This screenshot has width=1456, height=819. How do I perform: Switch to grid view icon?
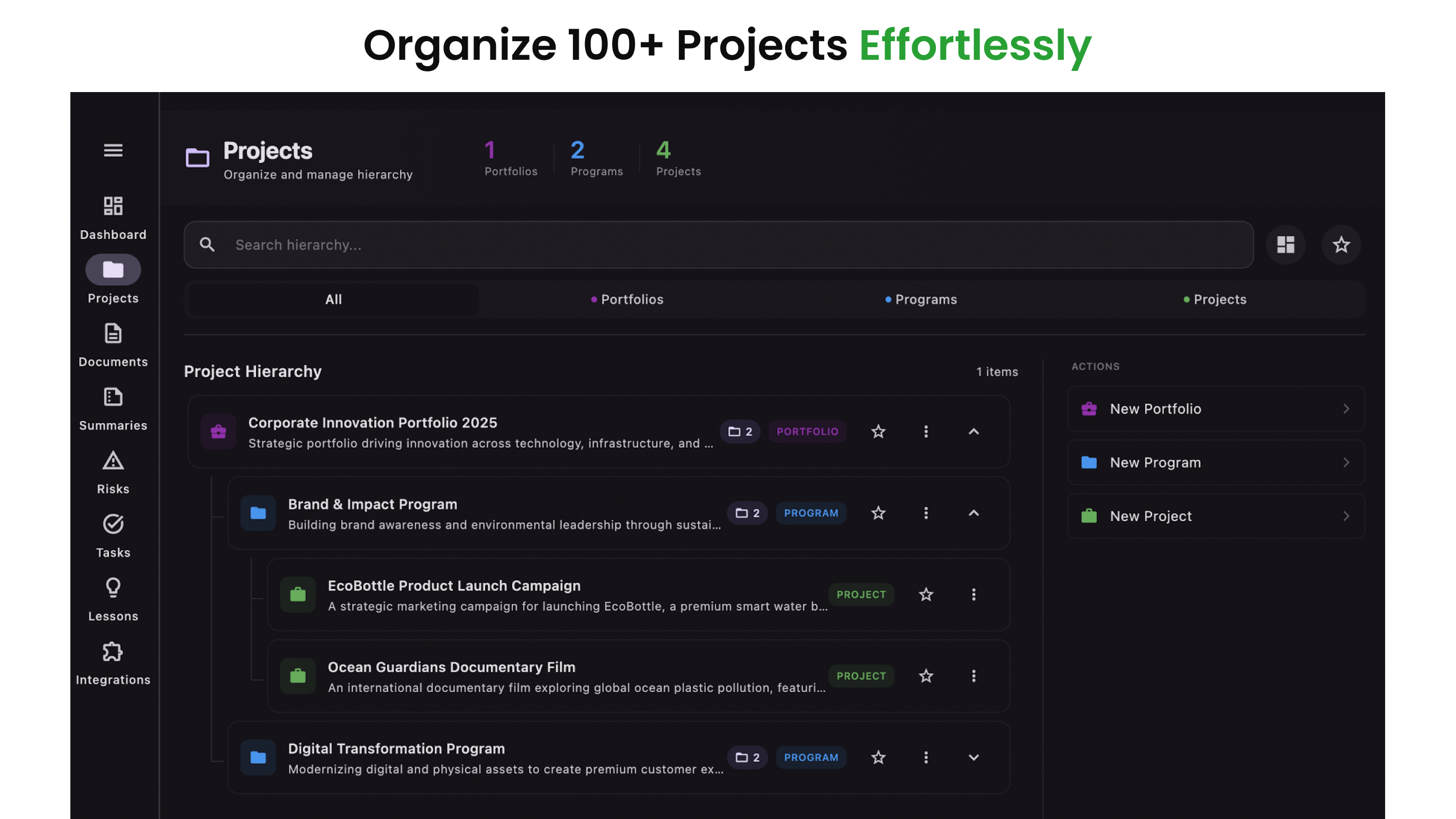pyautogui.click(x=1285, y=245)
